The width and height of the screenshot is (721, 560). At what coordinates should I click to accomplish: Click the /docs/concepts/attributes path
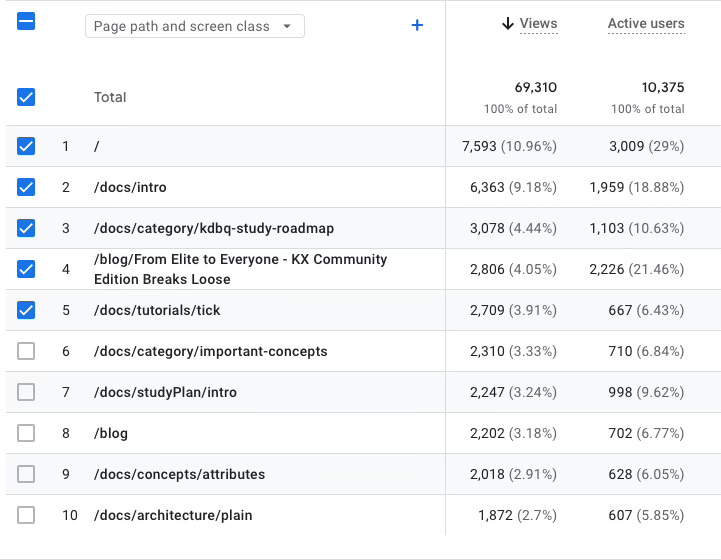click(x=179, y=474)
